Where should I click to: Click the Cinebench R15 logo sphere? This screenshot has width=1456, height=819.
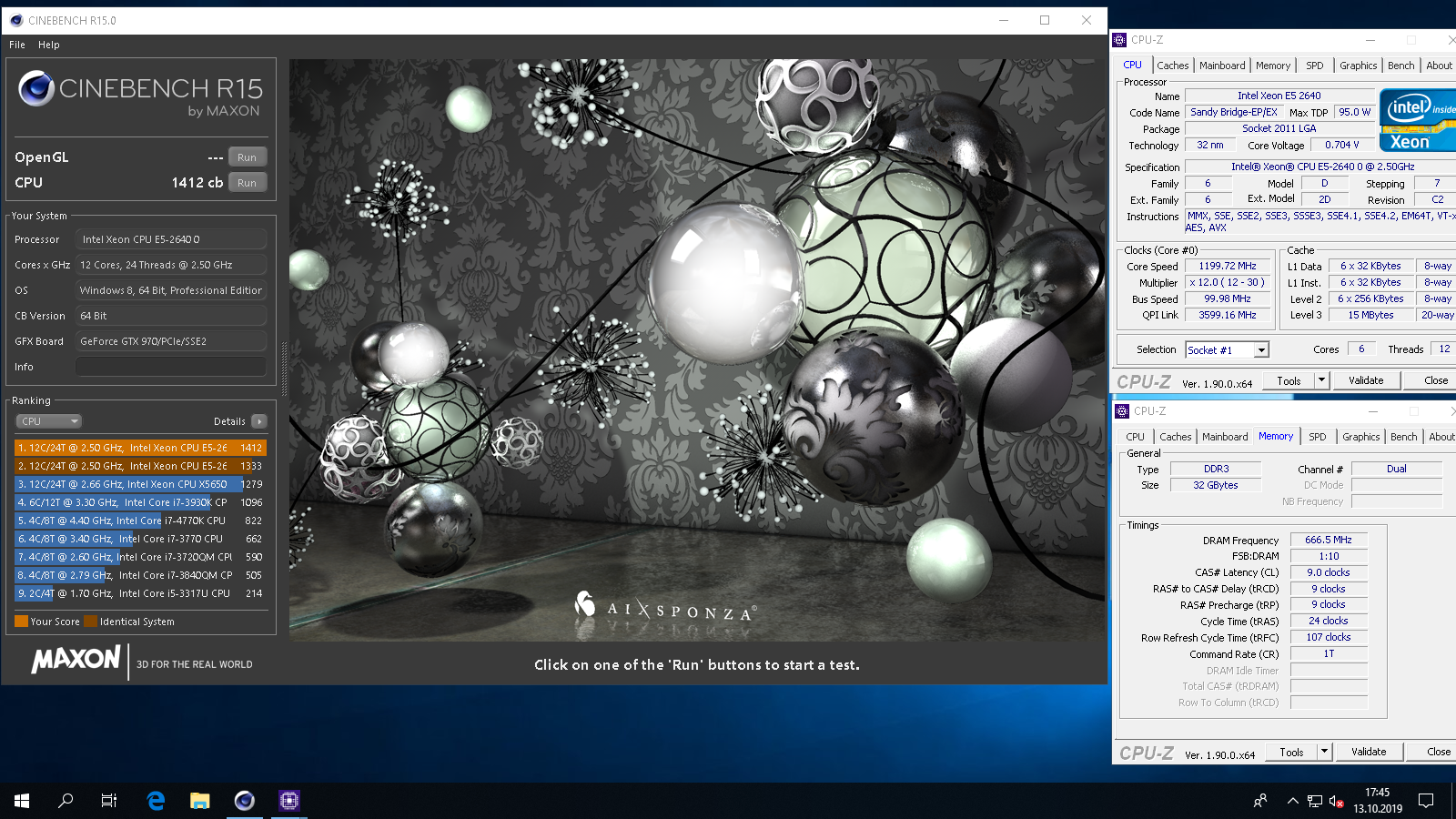(36, 88)
